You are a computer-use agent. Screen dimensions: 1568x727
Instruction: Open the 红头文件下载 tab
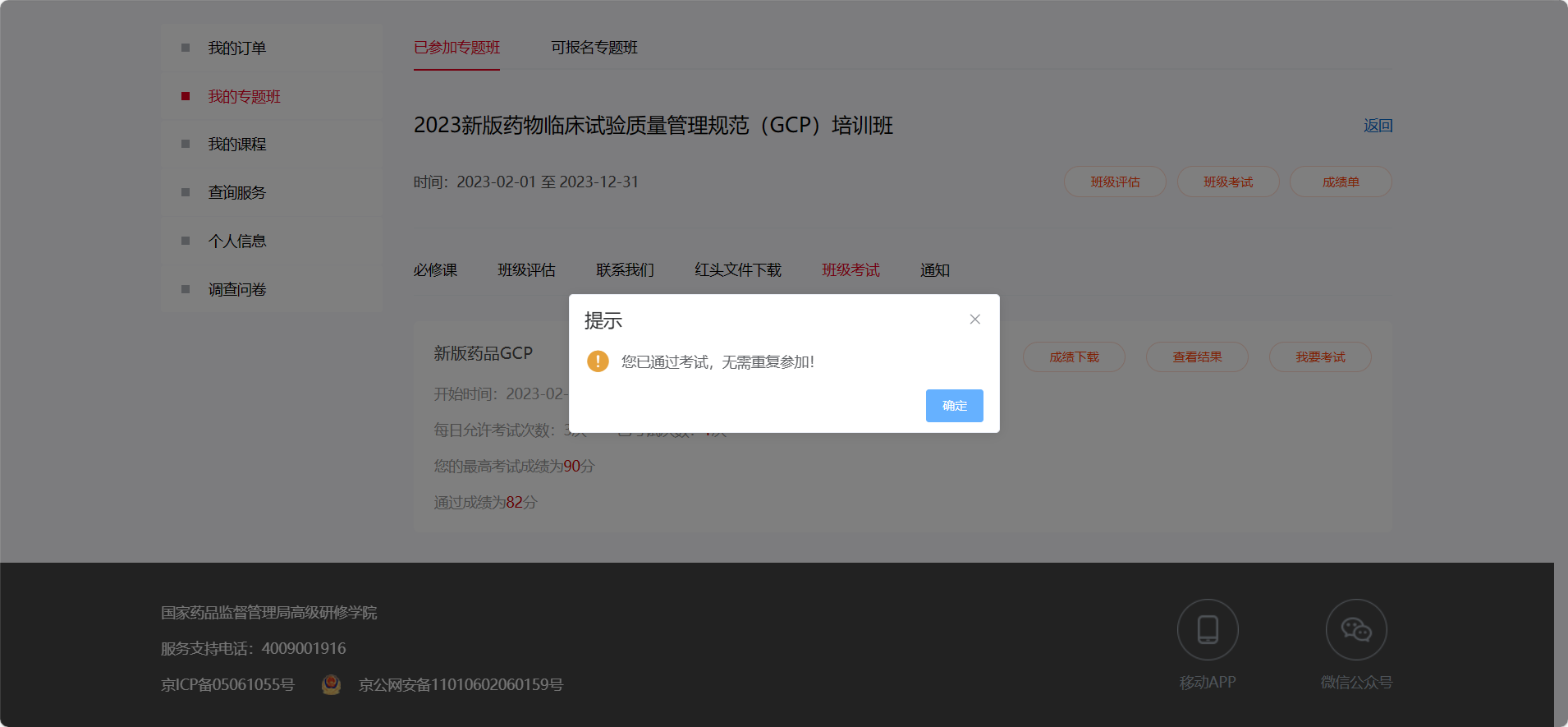(x=737, y=270)
